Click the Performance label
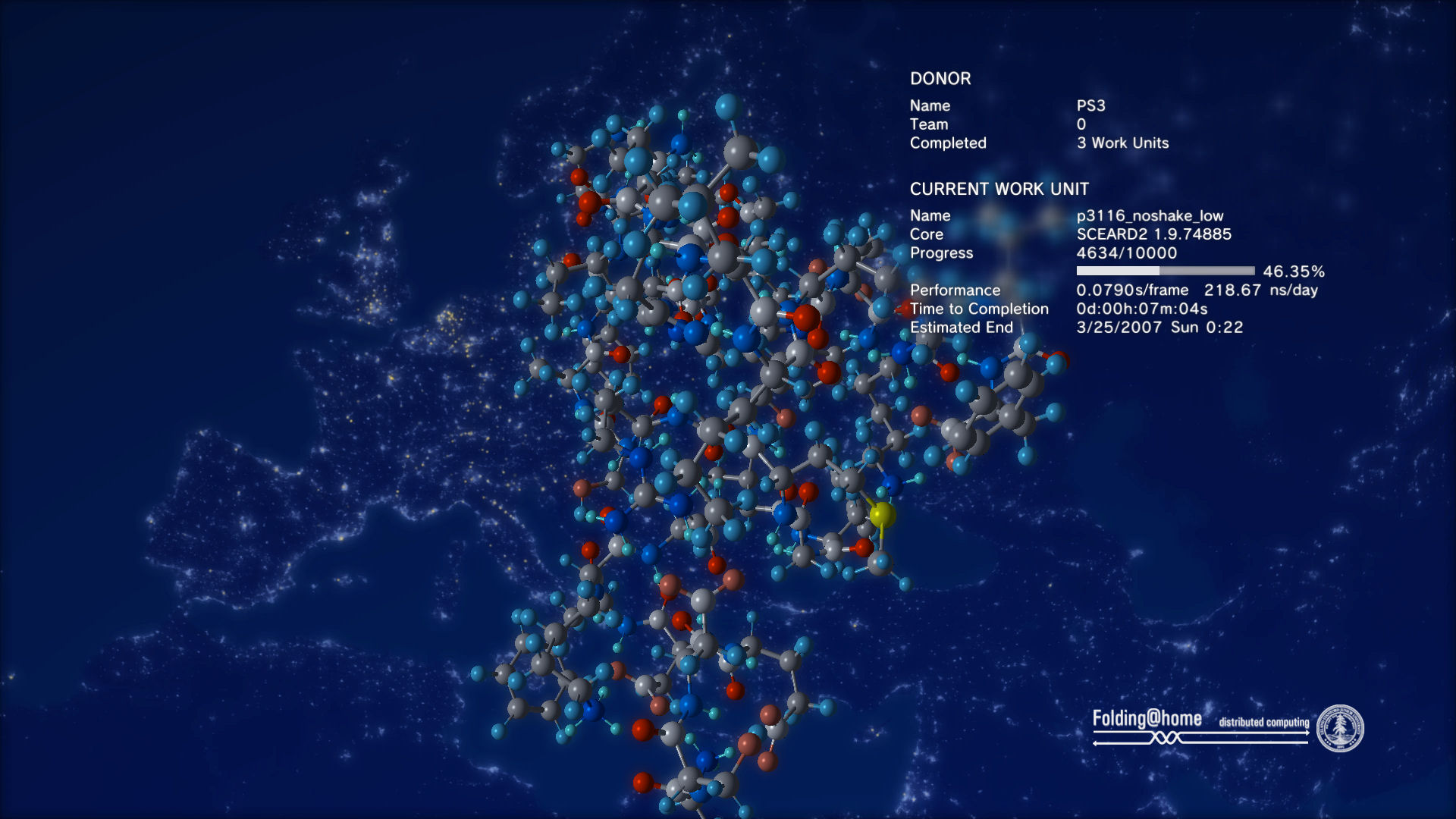 tap(955, 290)
